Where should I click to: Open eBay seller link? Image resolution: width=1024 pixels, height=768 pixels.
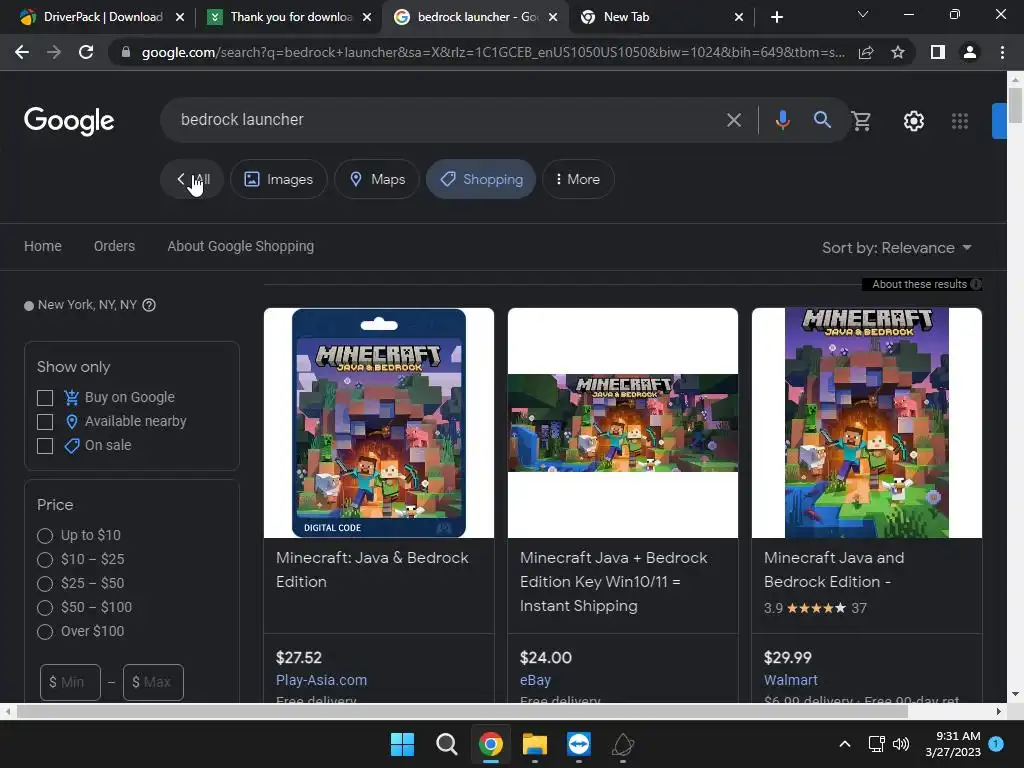point(536,680)
